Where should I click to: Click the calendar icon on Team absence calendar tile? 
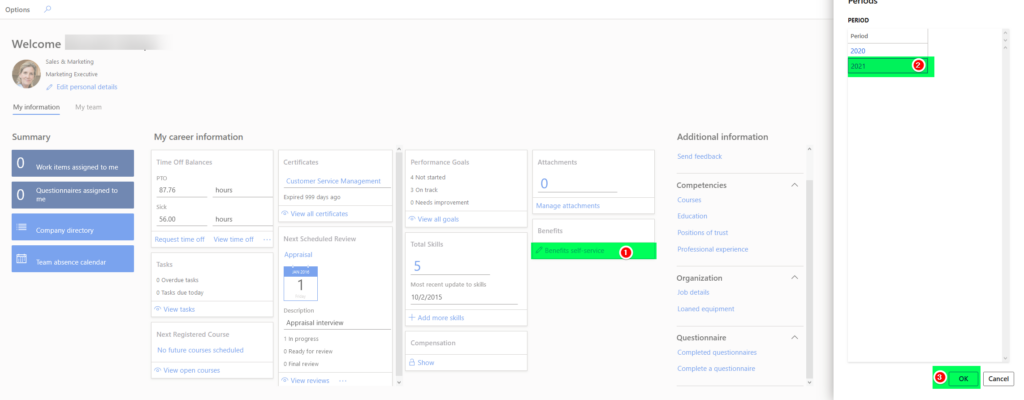tap(22, 258)
